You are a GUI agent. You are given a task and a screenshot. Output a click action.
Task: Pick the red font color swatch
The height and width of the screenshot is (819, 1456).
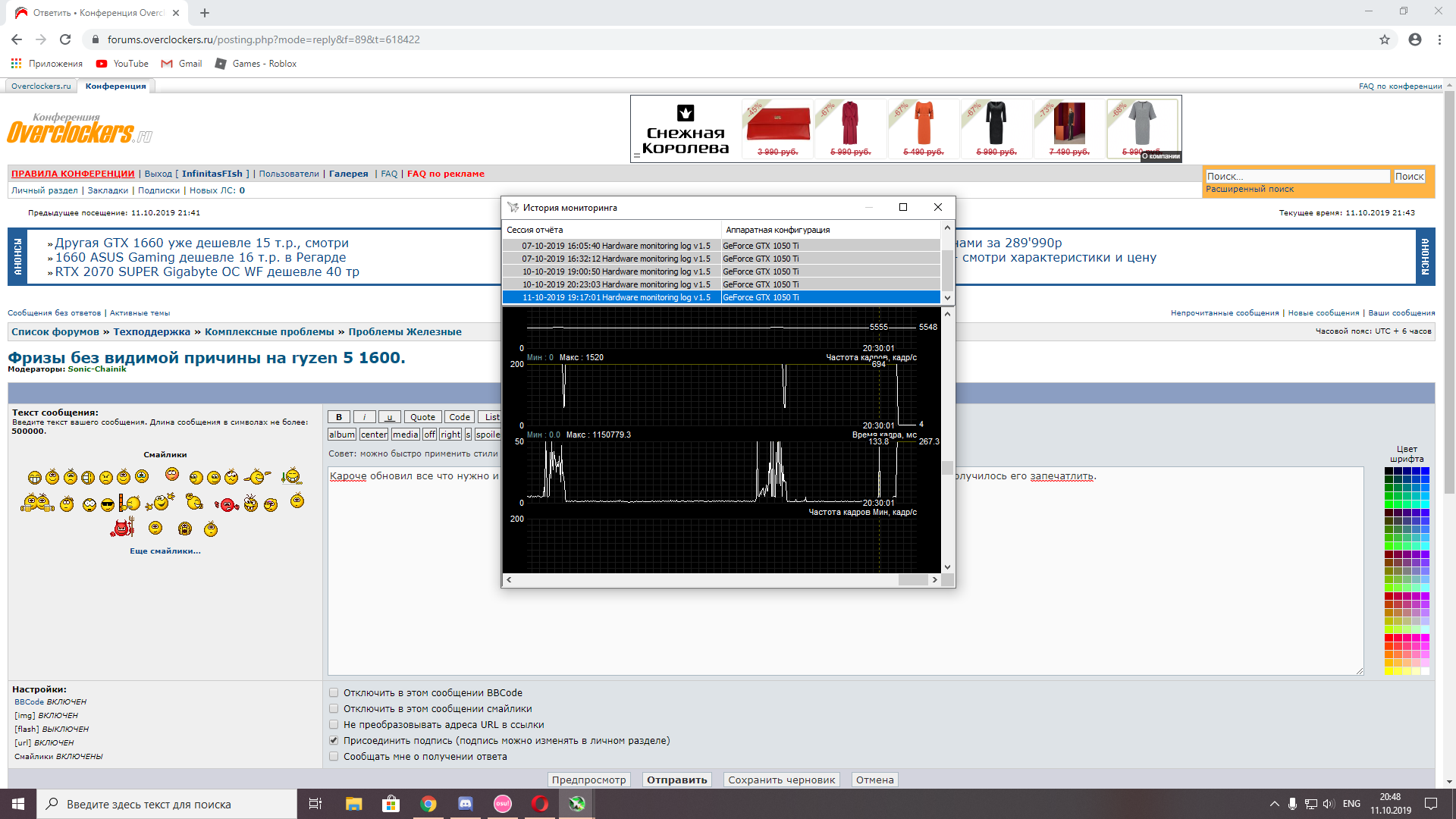(1389, 639)
